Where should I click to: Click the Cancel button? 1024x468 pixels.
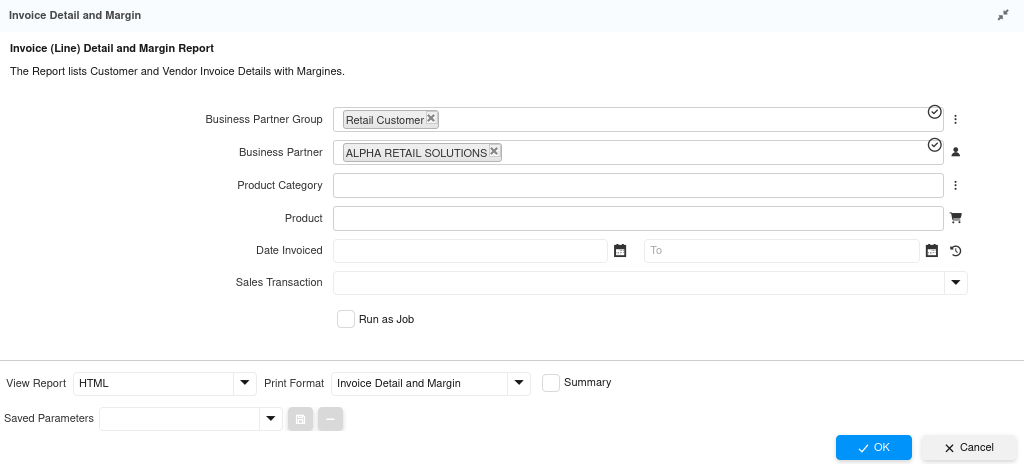pyautogui.click(x=969, y=448)
